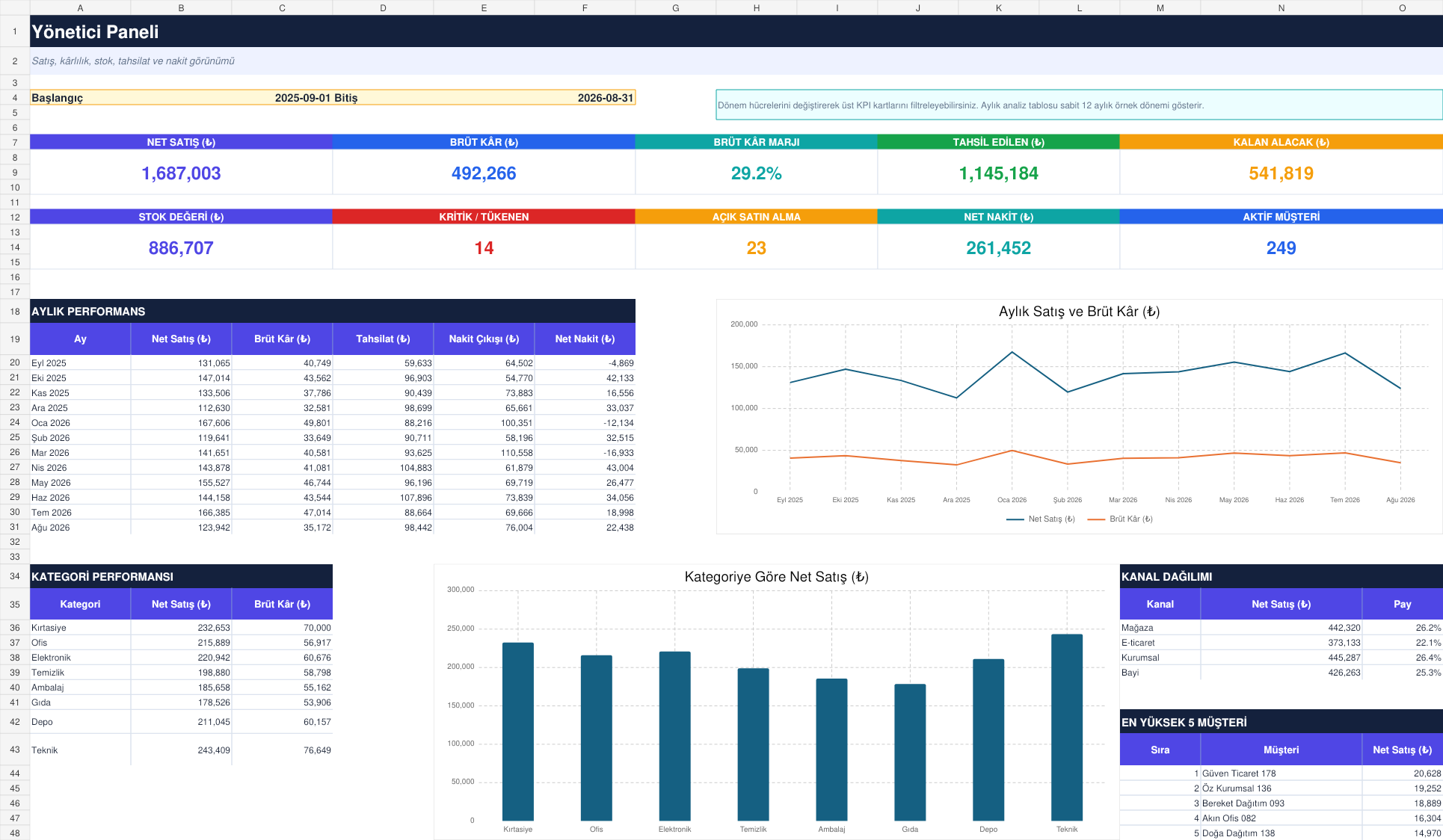Click the period filter note text box
Image resolution: width=1443 pixels, height=840 pixels.
point(1079,105)
